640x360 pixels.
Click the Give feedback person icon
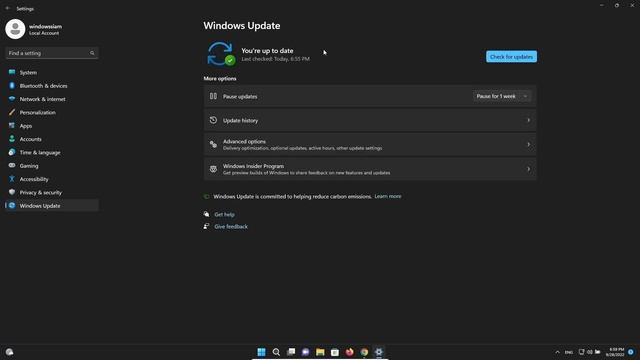(x=207, y=227)
